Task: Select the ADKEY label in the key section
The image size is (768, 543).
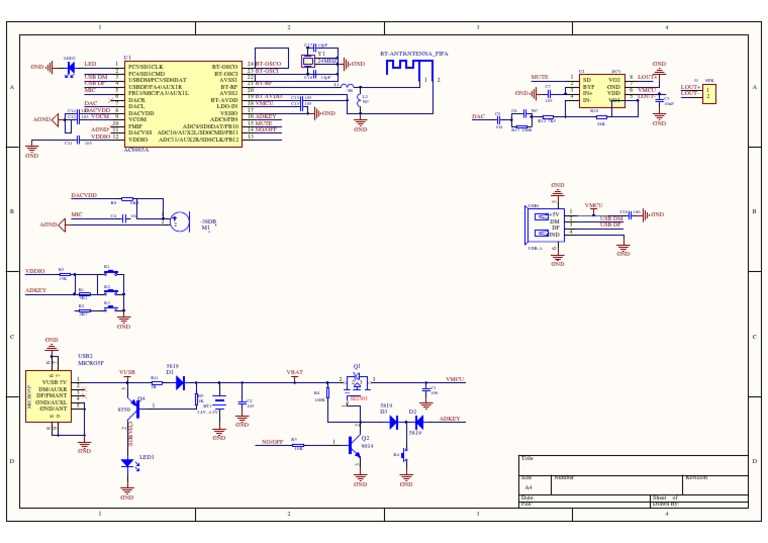Action: coord(36,290)
